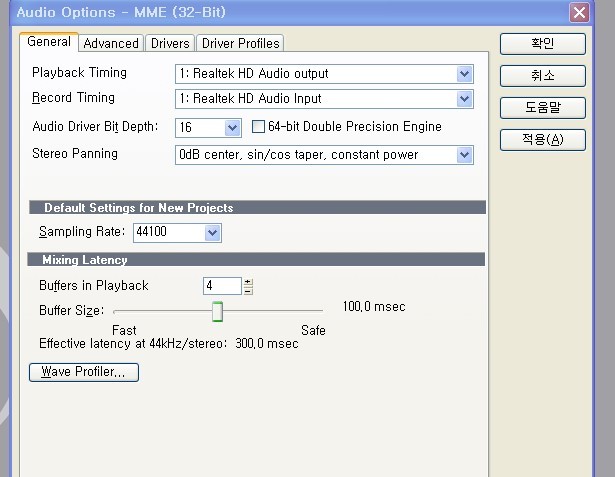The height and width of the screenshot is (477, 615).
Task: Expand Audio Driver Bit Depth dropdown
Action: tap(232, 128)
